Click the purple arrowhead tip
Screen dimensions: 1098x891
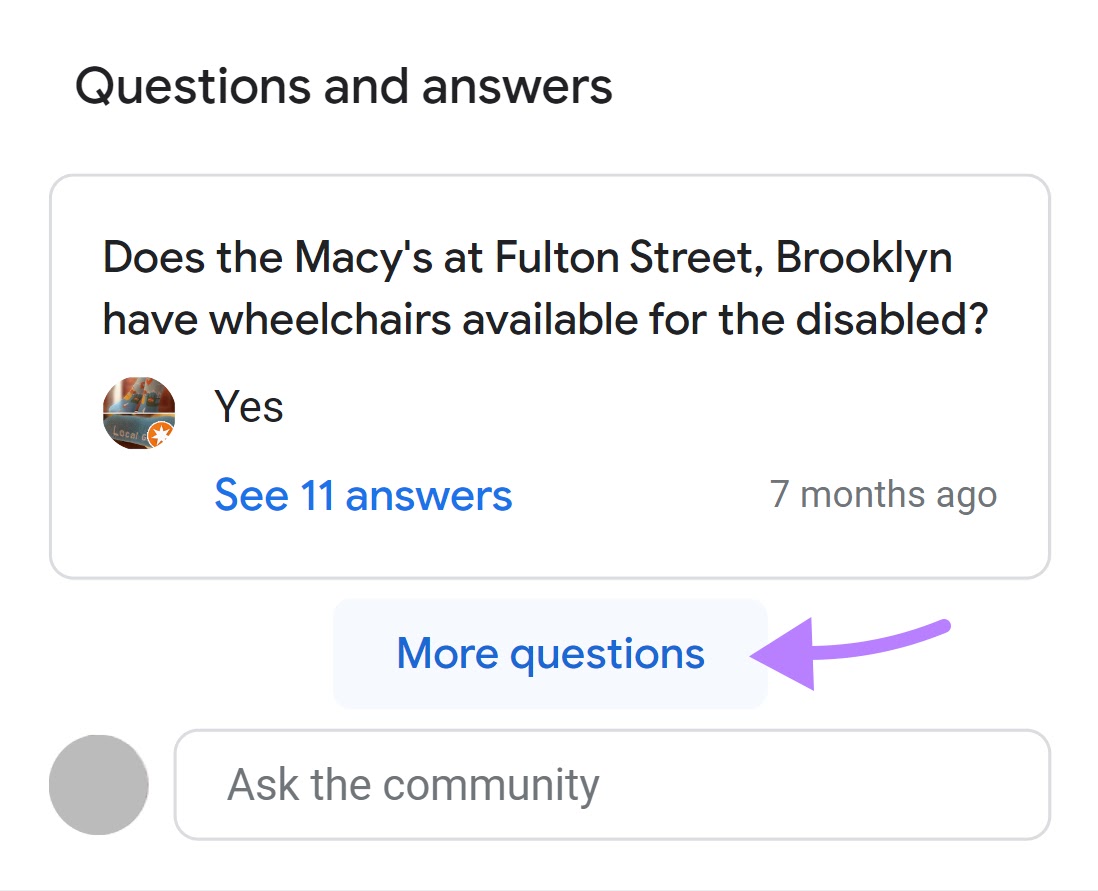point(758,656)
